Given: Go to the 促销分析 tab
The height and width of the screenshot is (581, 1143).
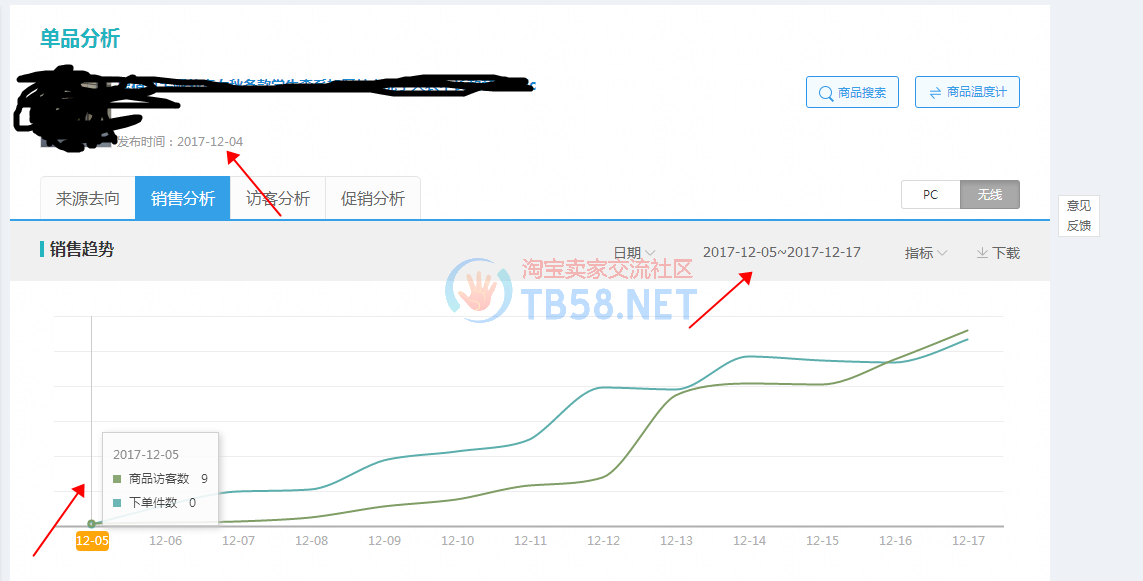Looking at the screenshot, I should point(372,198).
